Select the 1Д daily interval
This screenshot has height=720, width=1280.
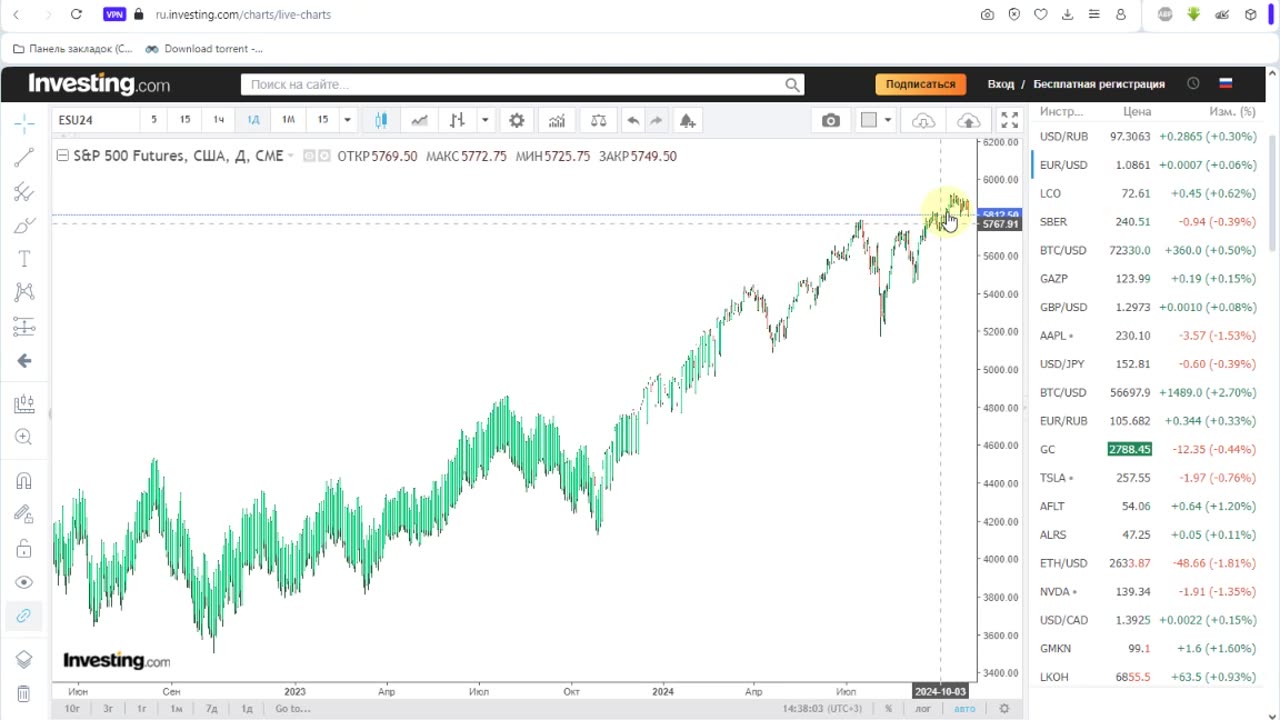pos(253,120)
